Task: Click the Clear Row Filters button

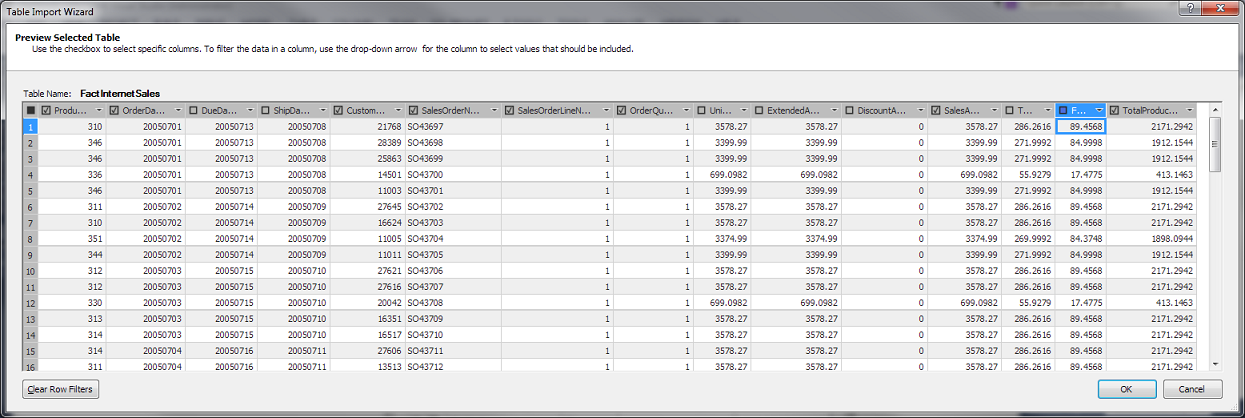Action: tap(61, 389)
